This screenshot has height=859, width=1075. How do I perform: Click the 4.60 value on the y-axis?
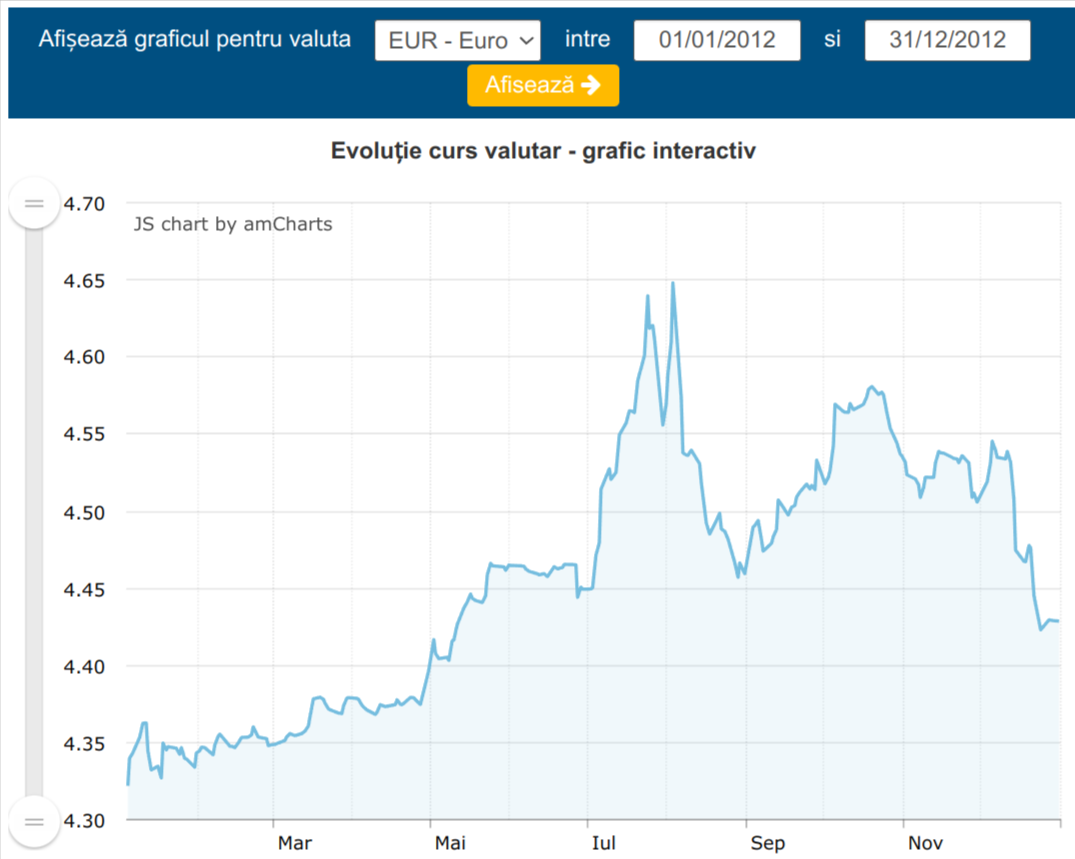tap(84, 358)
